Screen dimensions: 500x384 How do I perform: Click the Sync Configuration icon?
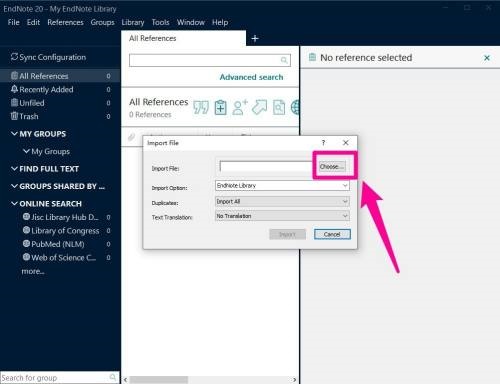click(x=14, y=57)
